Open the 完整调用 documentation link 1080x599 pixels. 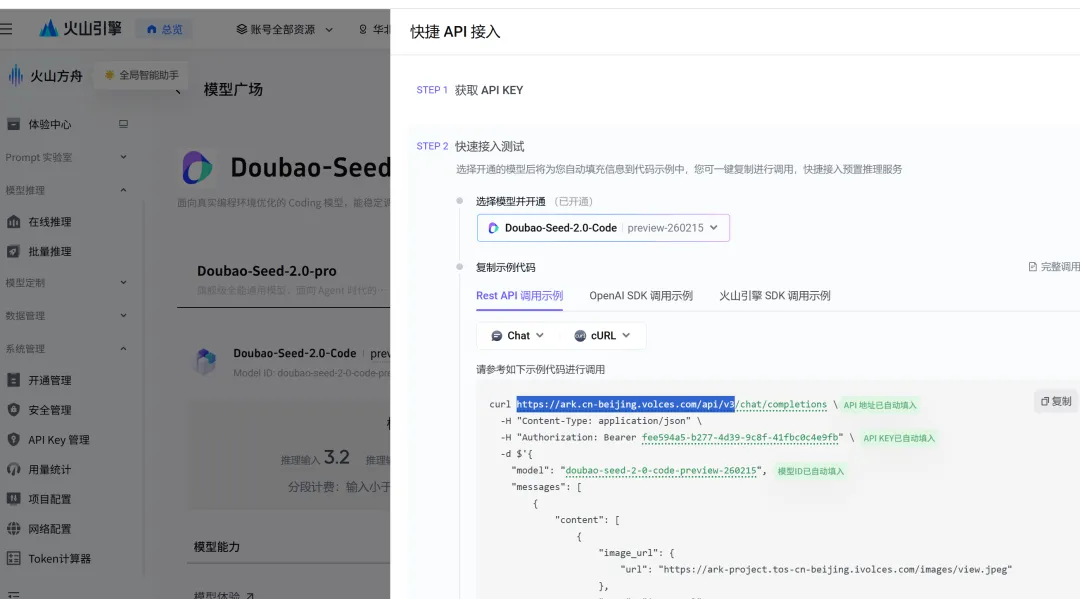click(1054, 267)
